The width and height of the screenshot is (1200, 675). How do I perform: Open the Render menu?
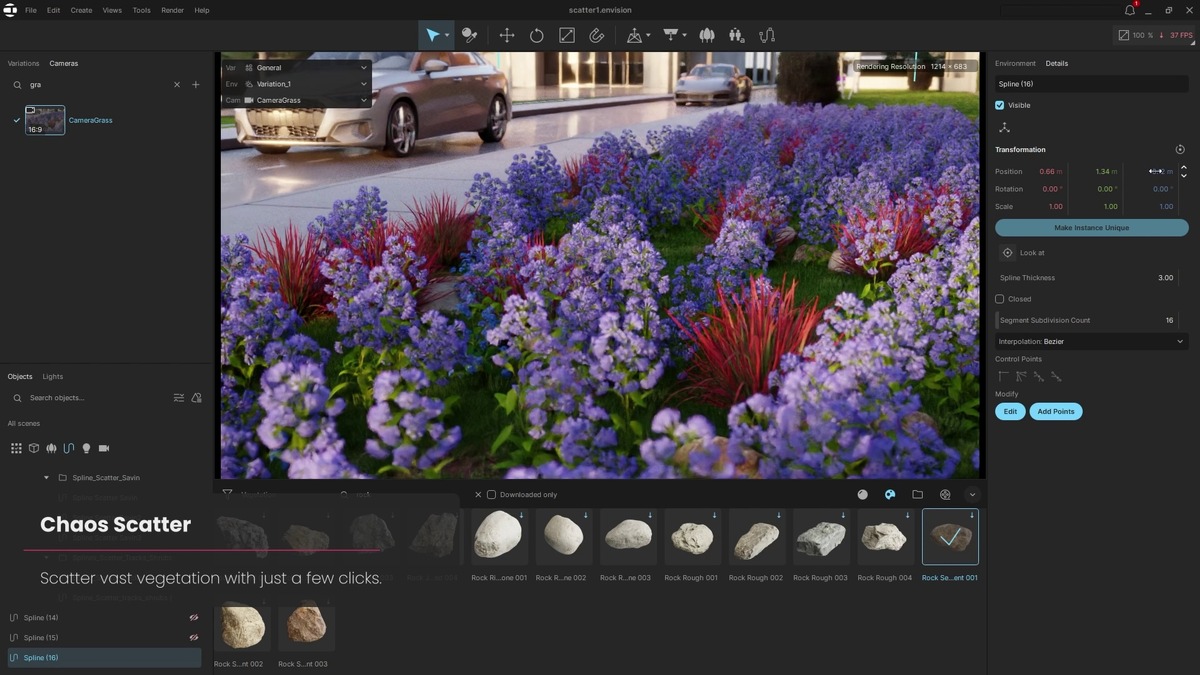[x=172, y=10]
